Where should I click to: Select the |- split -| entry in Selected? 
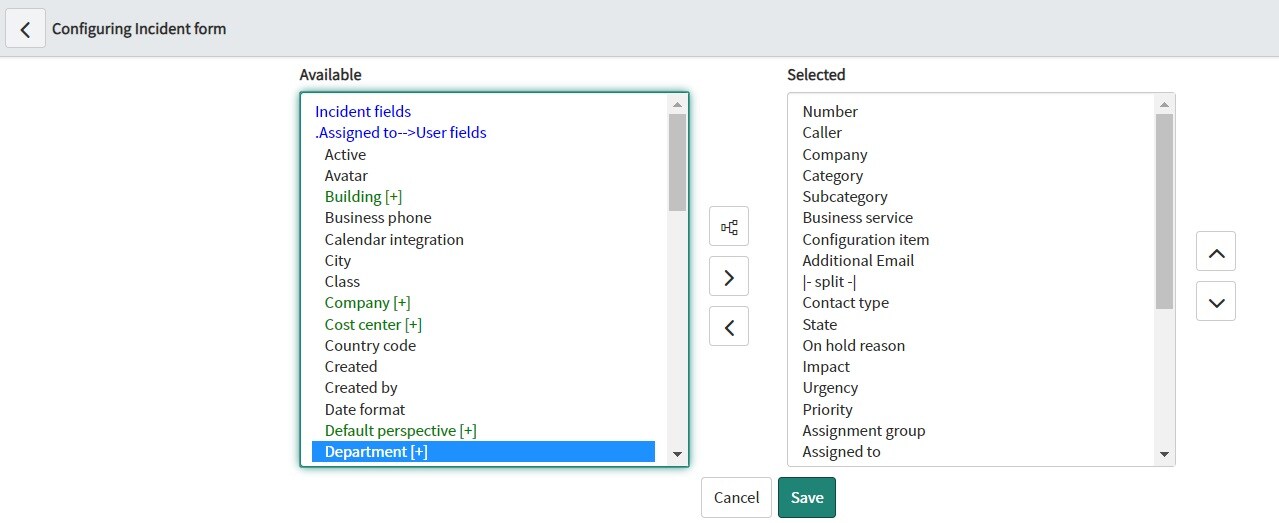829,282
